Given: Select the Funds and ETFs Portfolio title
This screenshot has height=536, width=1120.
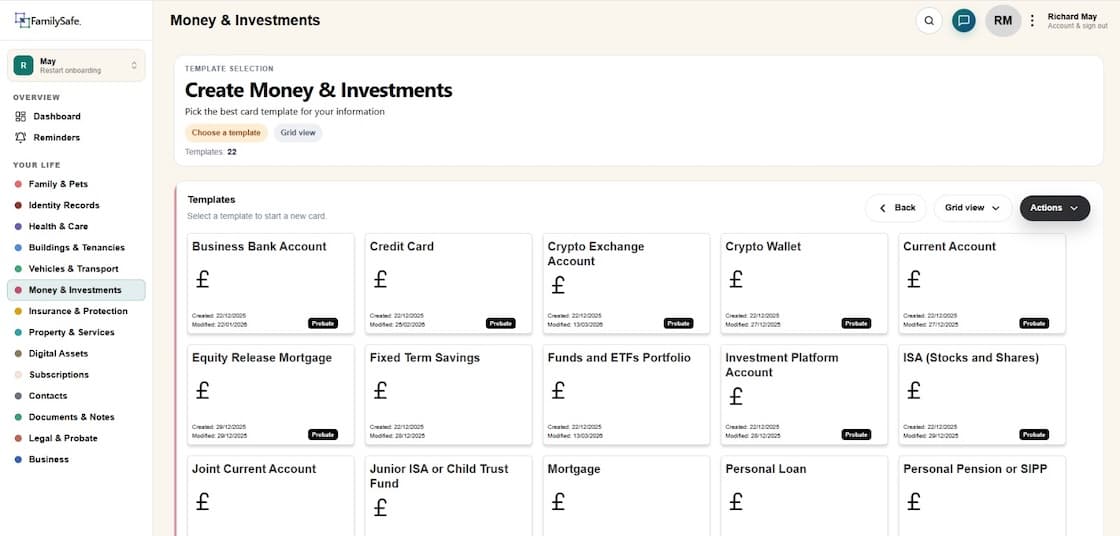Looking at the screenshot, I should click(619, 358).
